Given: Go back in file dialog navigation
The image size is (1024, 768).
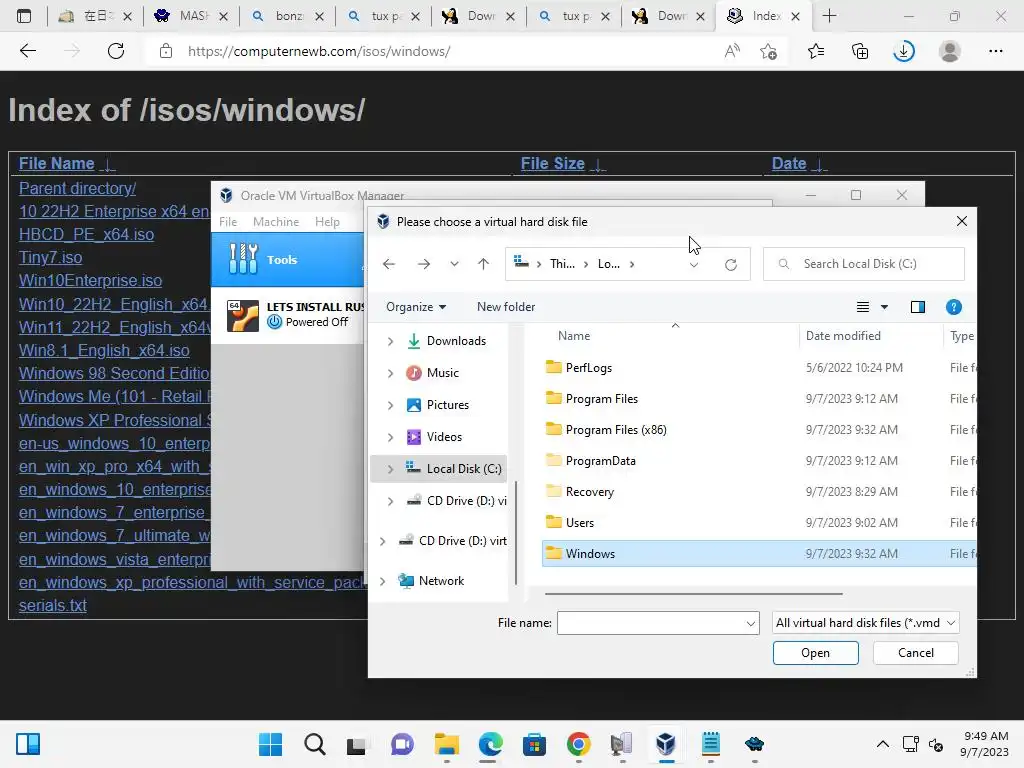Looking at the screenshot, I should click(389, 264).
